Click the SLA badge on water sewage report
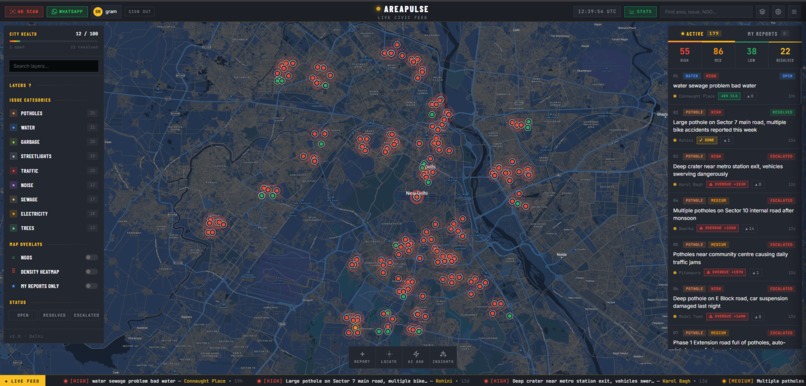806x386 pixels. click(729, 96)
